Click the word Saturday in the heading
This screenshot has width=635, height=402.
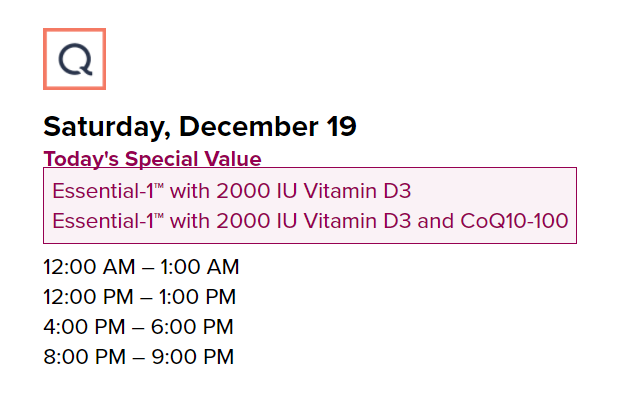[x=106, y=127]
